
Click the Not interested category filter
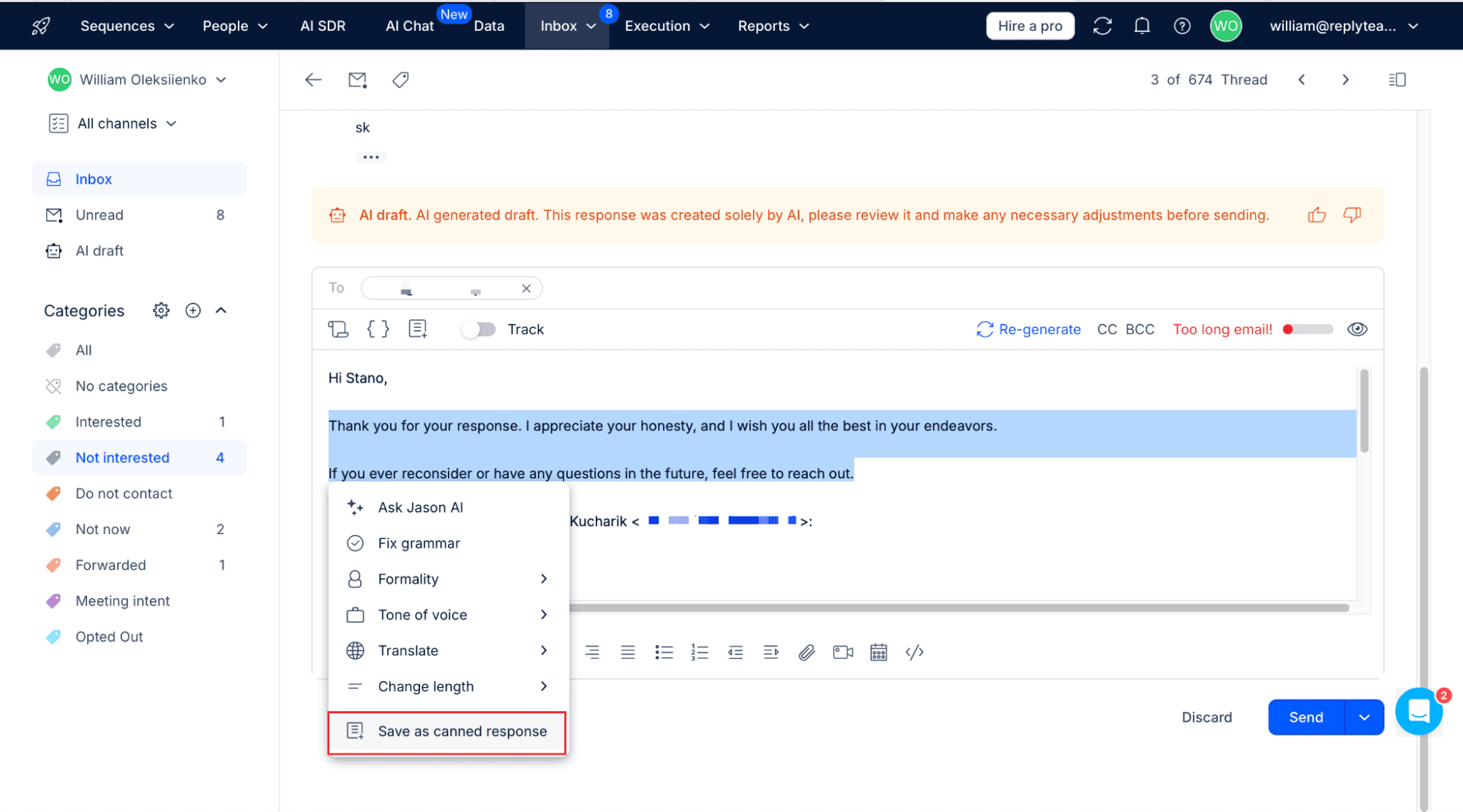pyautogui.click(x=123, y=456)
